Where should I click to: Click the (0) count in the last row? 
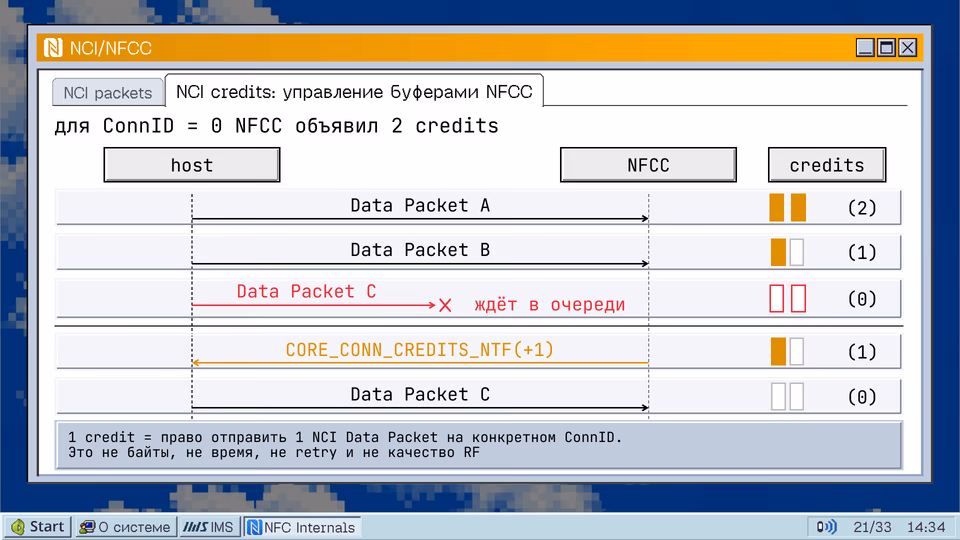862,397
